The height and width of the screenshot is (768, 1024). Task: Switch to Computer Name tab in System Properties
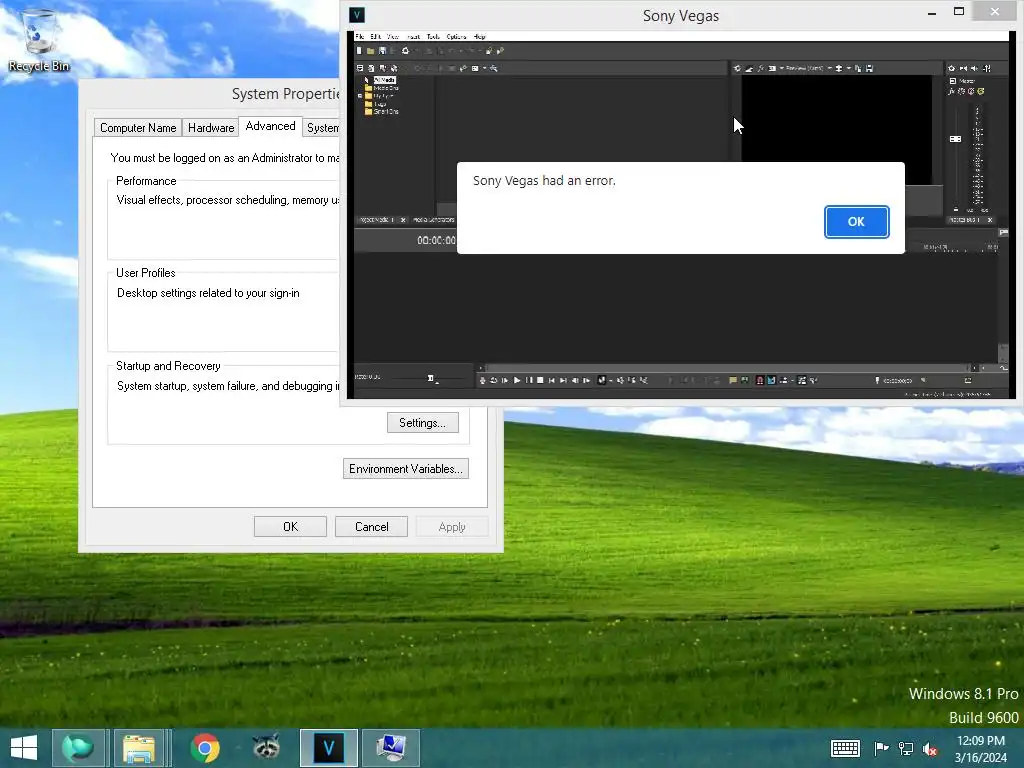pos(138,128)
